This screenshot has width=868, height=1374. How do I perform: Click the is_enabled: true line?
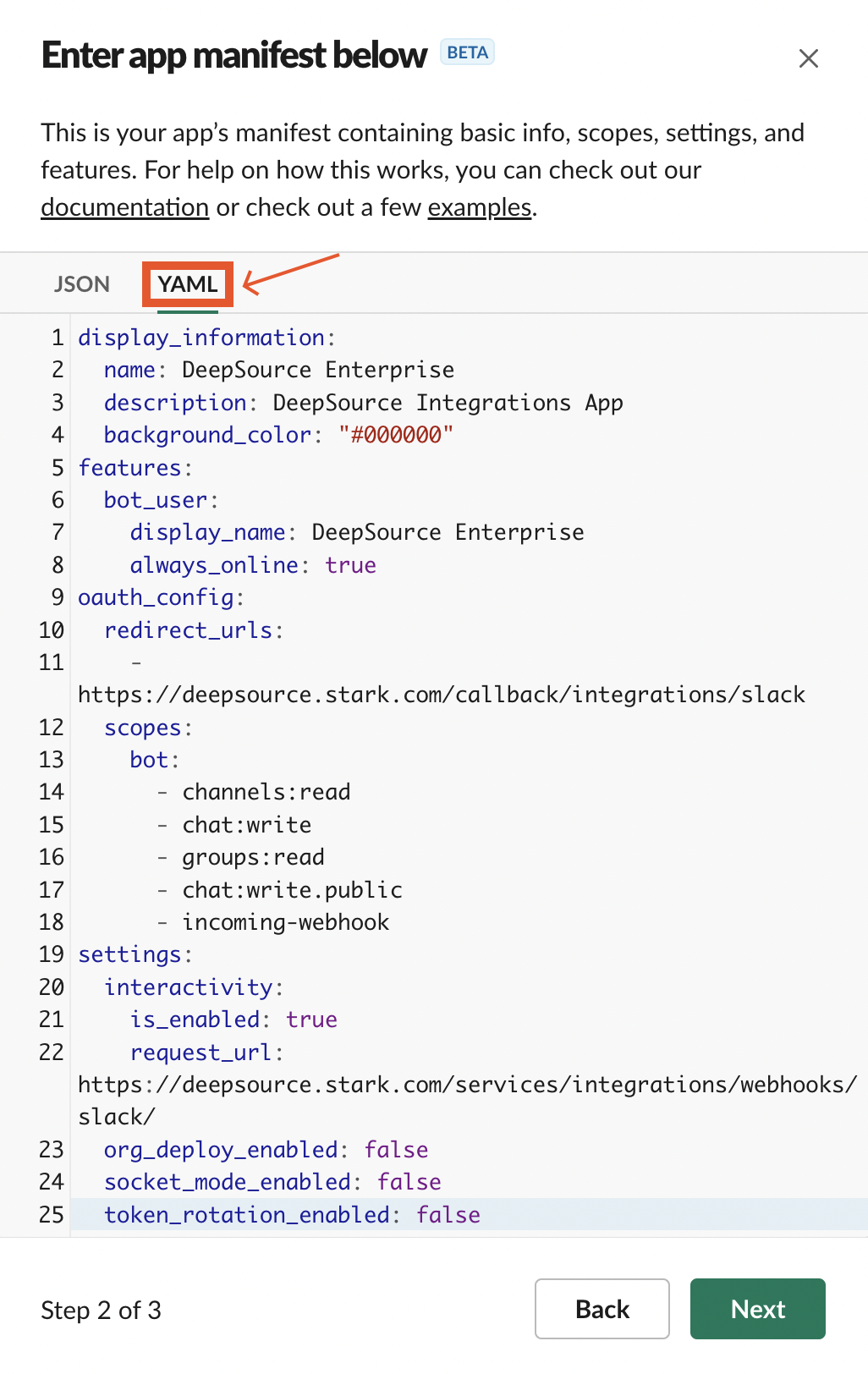click(x=233, y=1020)
